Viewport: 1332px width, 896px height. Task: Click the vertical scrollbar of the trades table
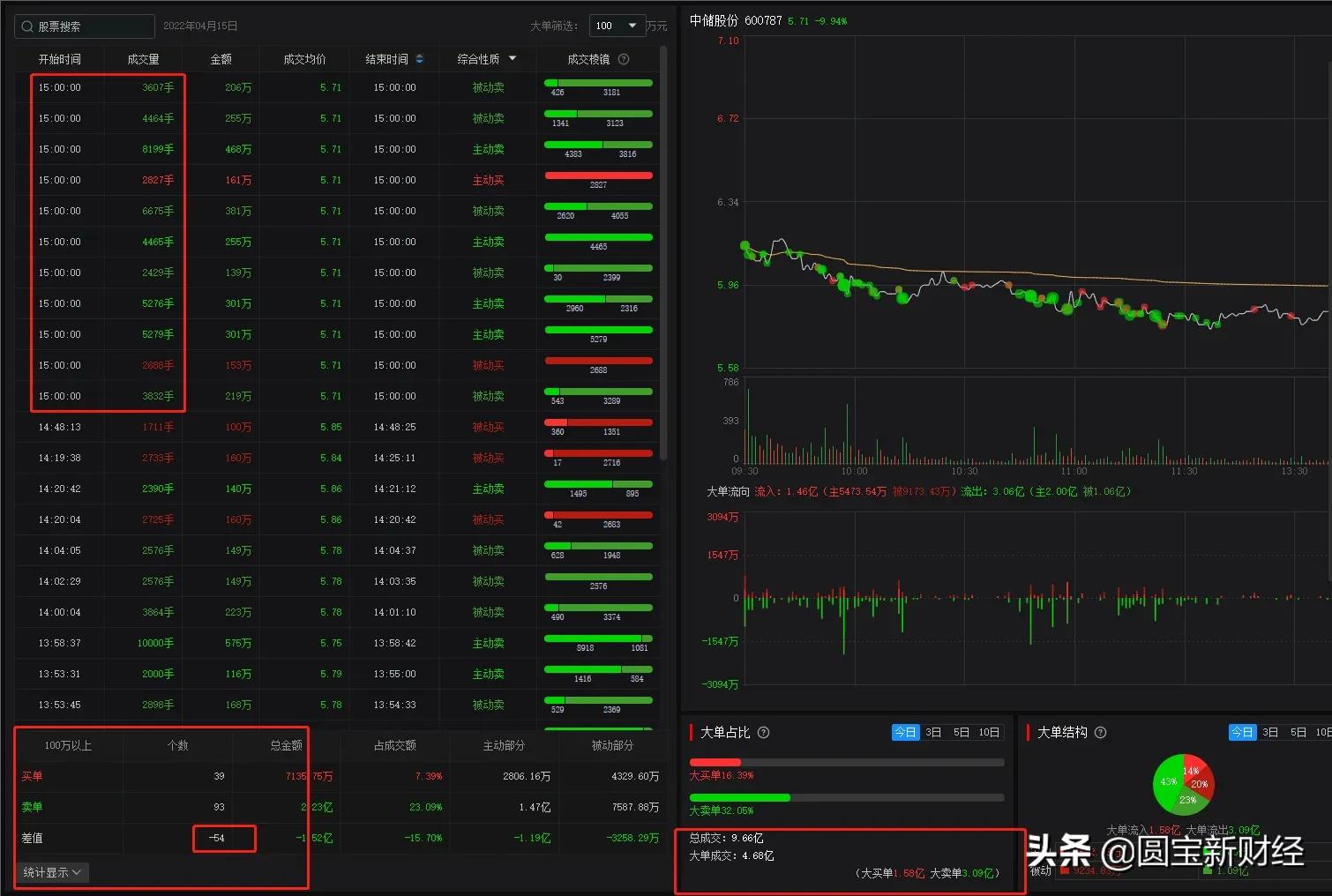(x=663, y=251)
